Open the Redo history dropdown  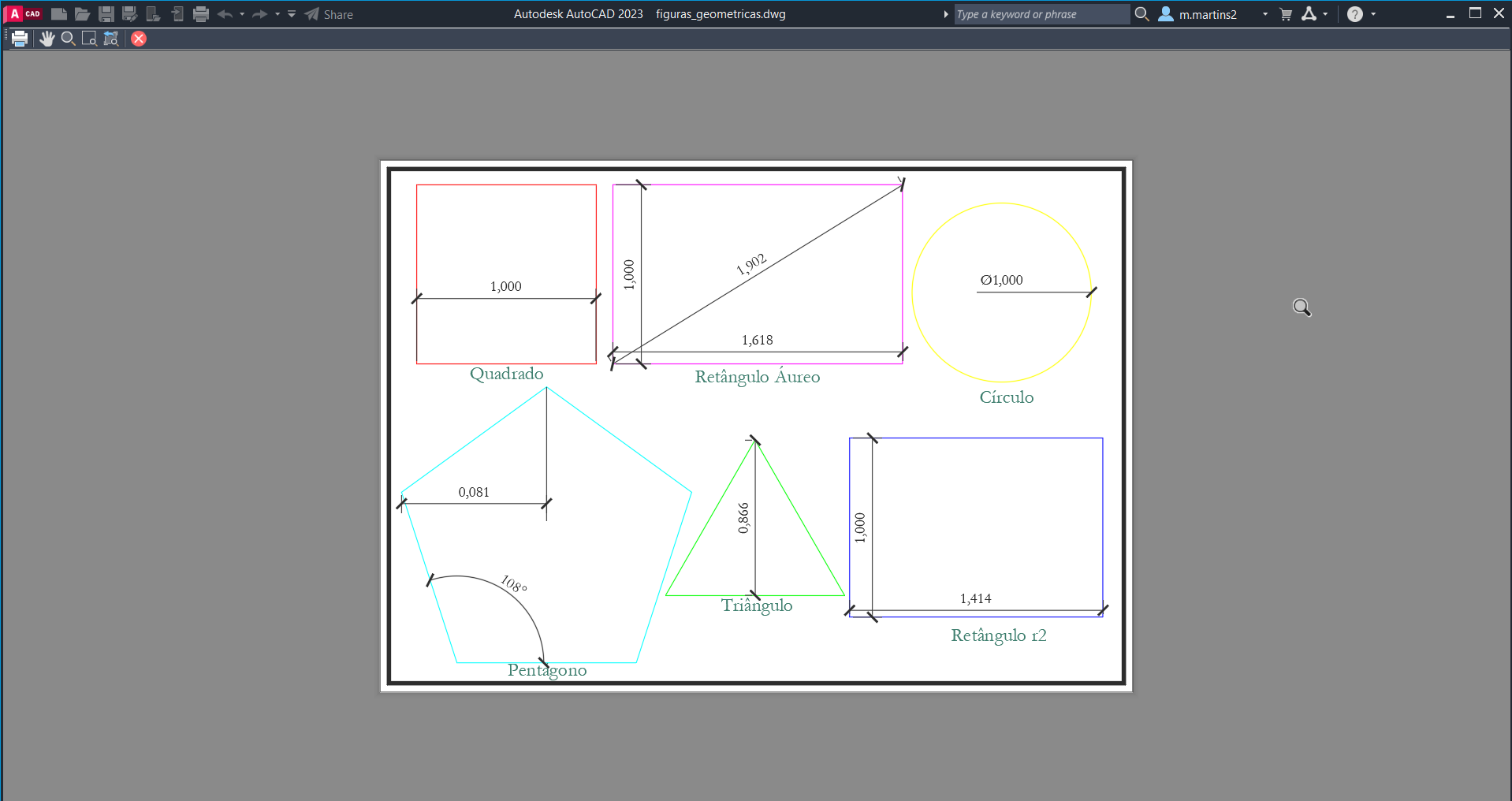coord(277,14)
